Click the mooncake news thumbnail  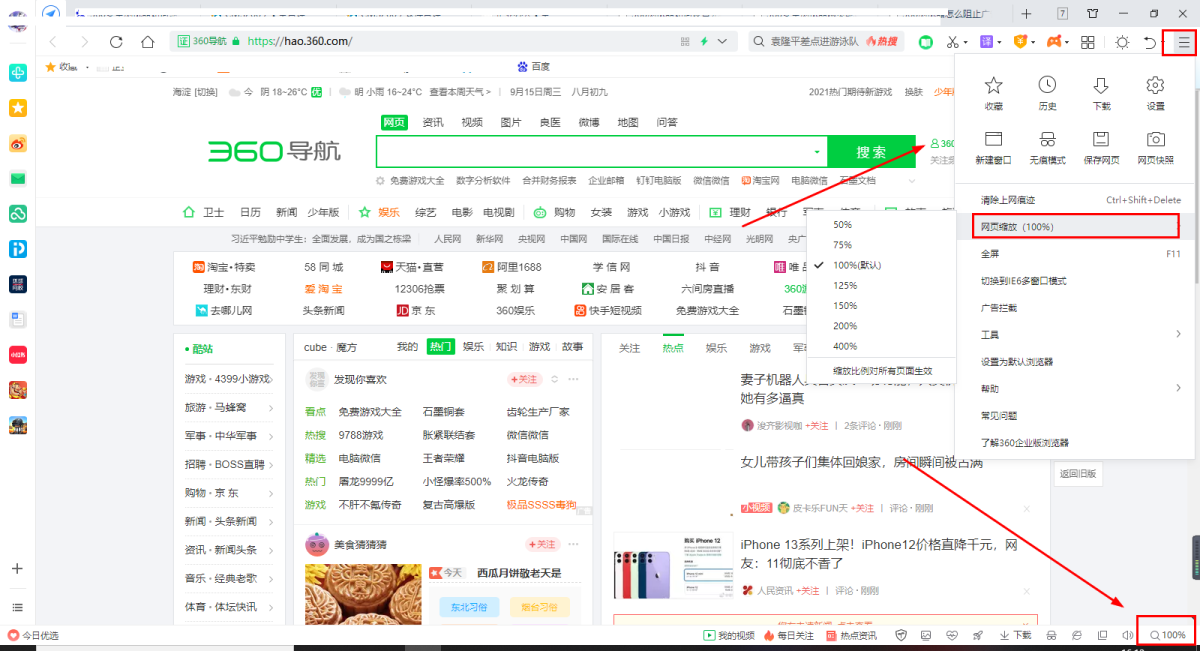click(x=363, y=594)
